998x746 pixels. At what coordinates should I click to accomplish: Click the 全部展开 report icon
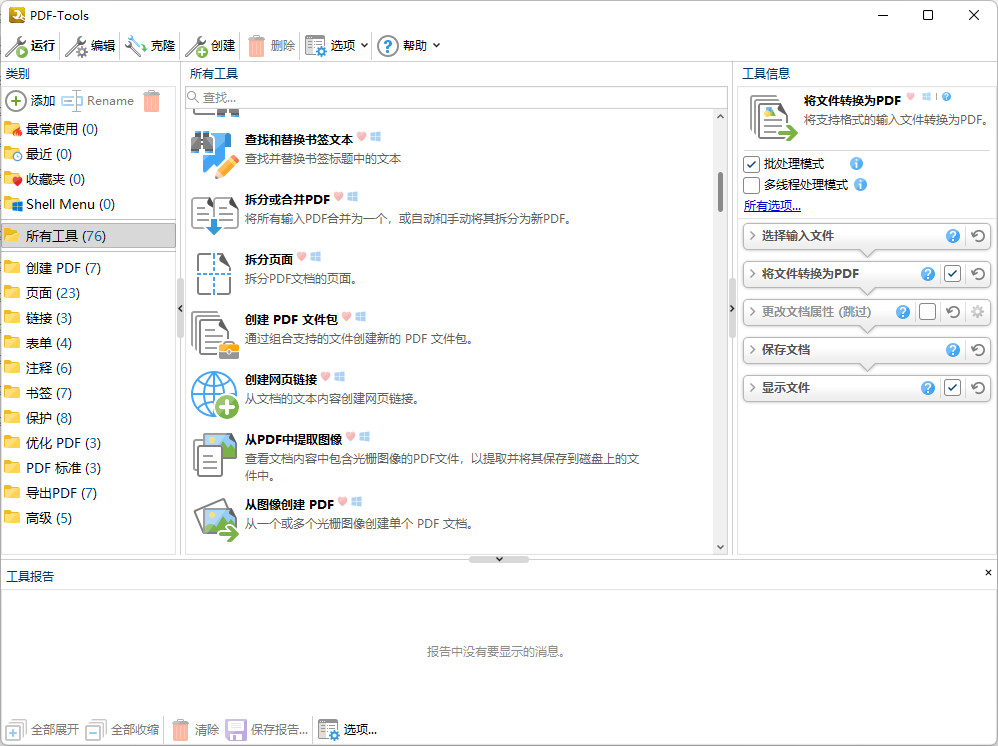click(x=16, y=730)
